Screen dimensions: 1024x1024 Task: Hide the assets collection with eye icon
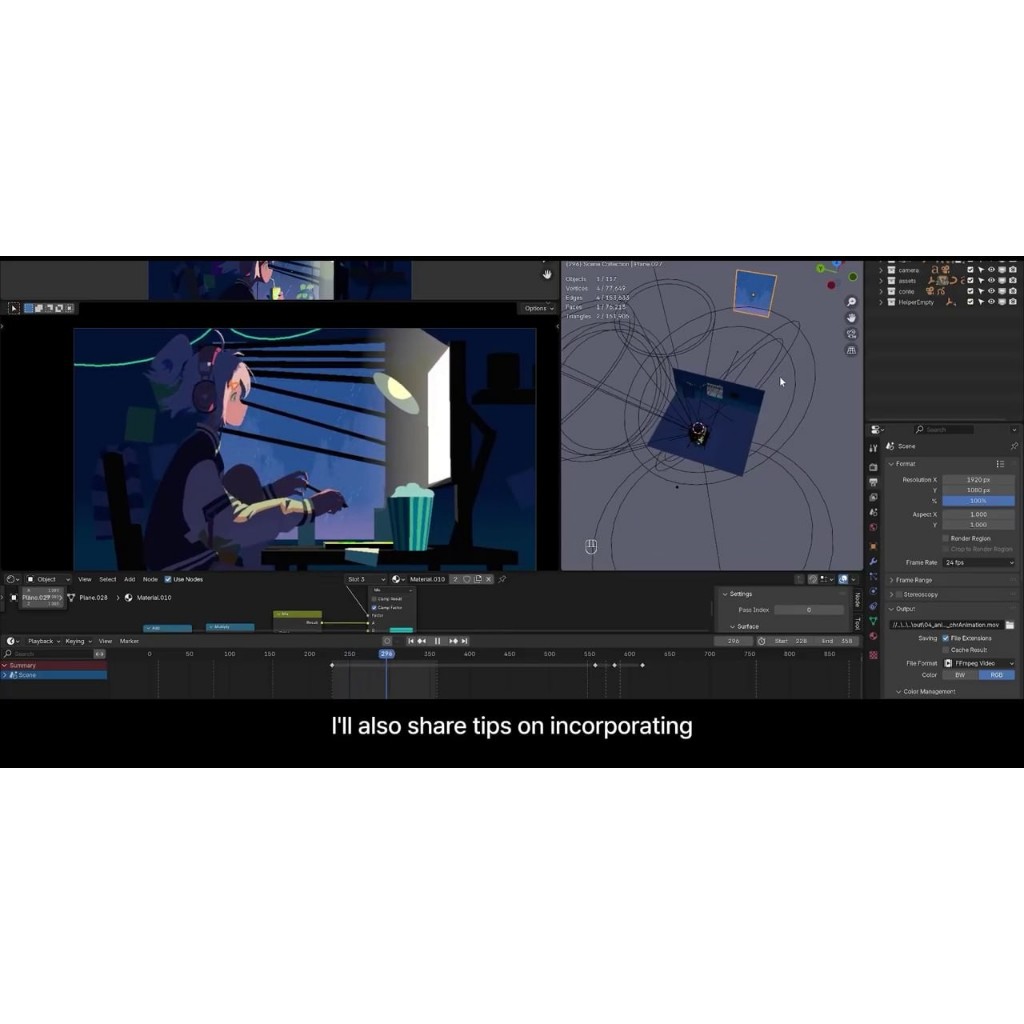click(x=991, y=281)
